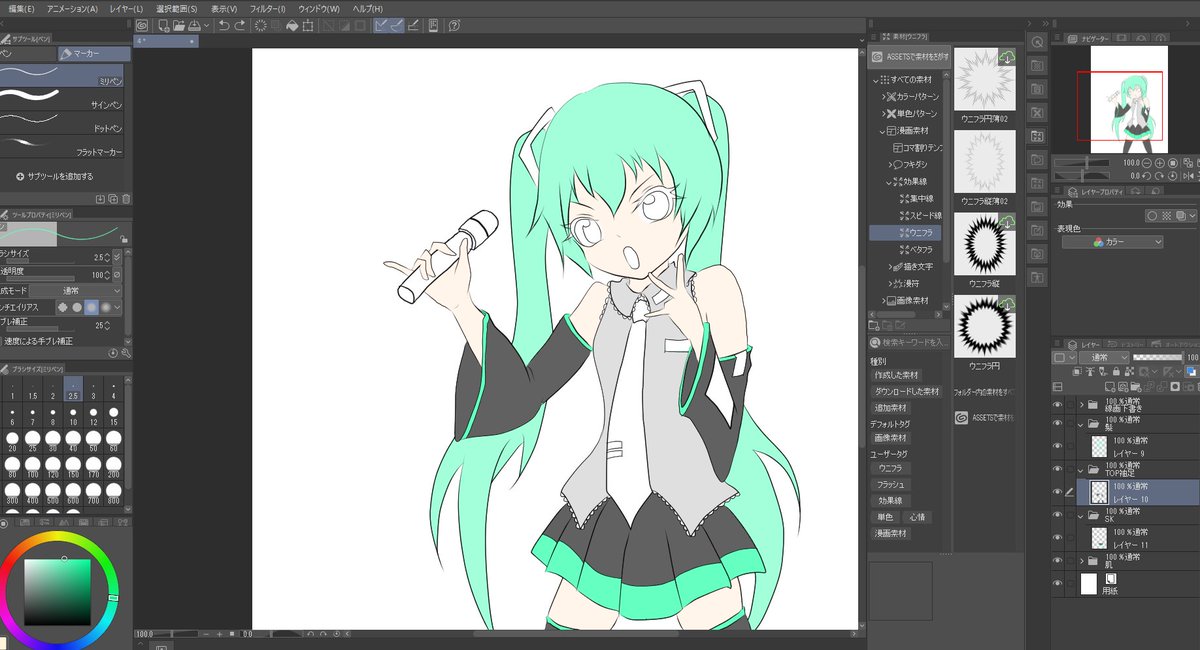Click download cloud on ウニフラ円薄02 thumbnail
Screen dimensions: 1200x650
pyautogui.click(x=1007, y=58)
